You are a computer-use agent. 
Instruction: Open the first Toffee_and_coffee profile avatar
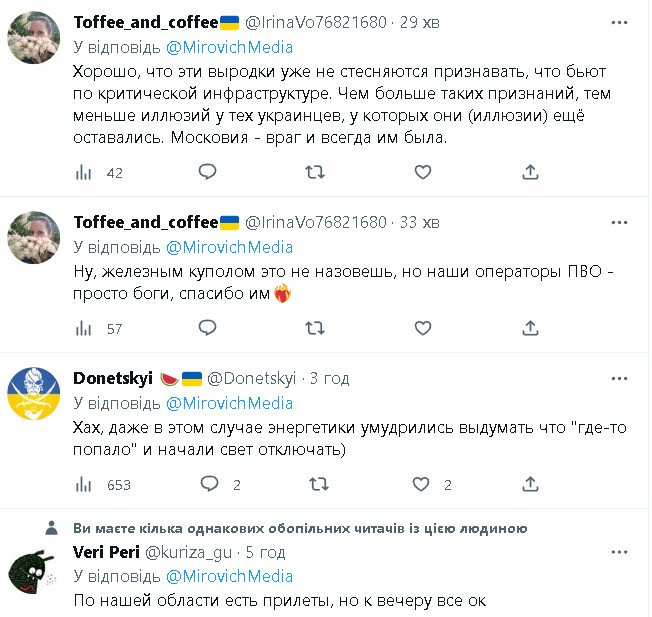click(34, 38)
